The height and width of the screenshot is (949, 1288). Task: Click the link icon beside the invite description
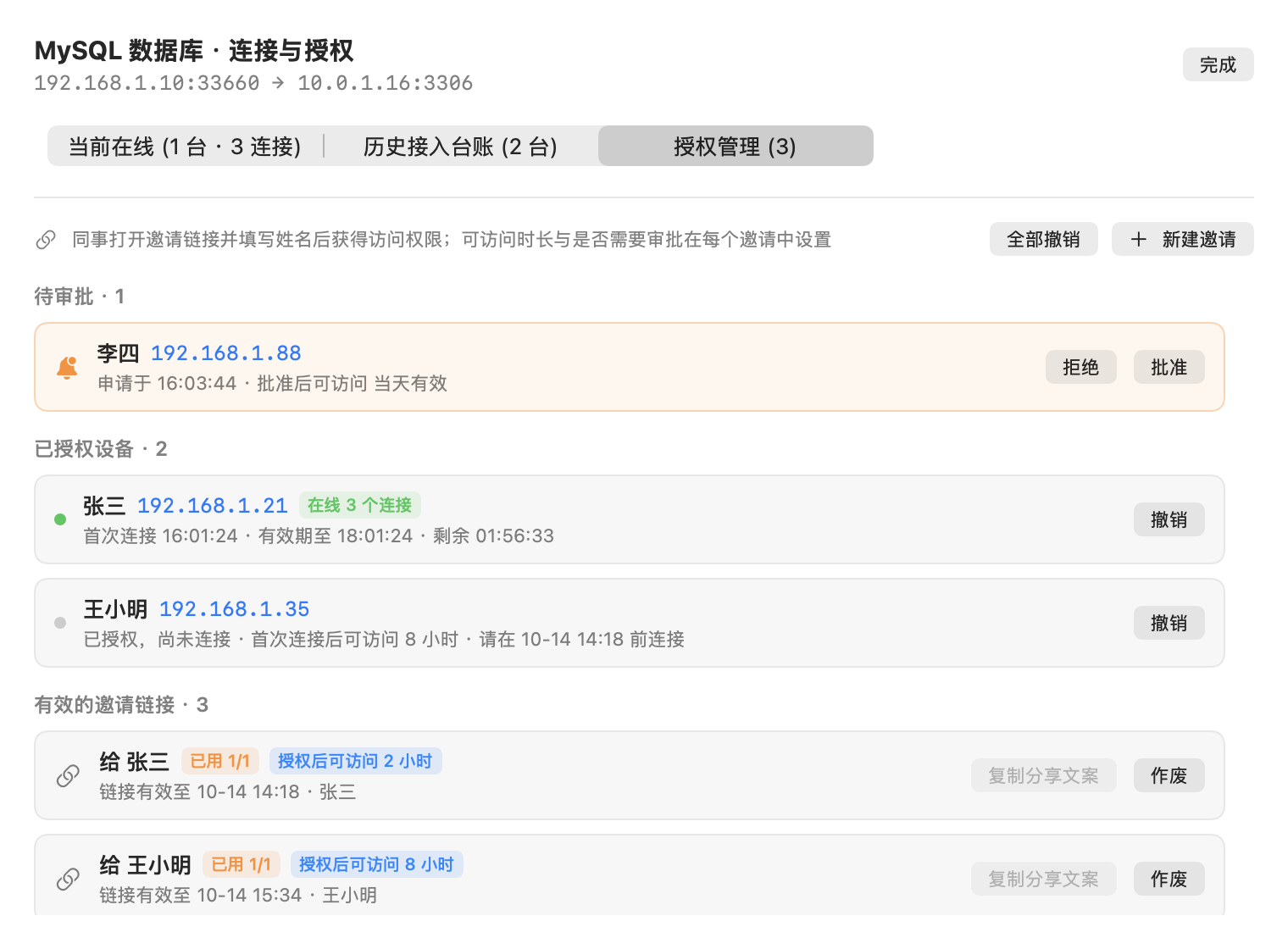[x=46, y=240]
